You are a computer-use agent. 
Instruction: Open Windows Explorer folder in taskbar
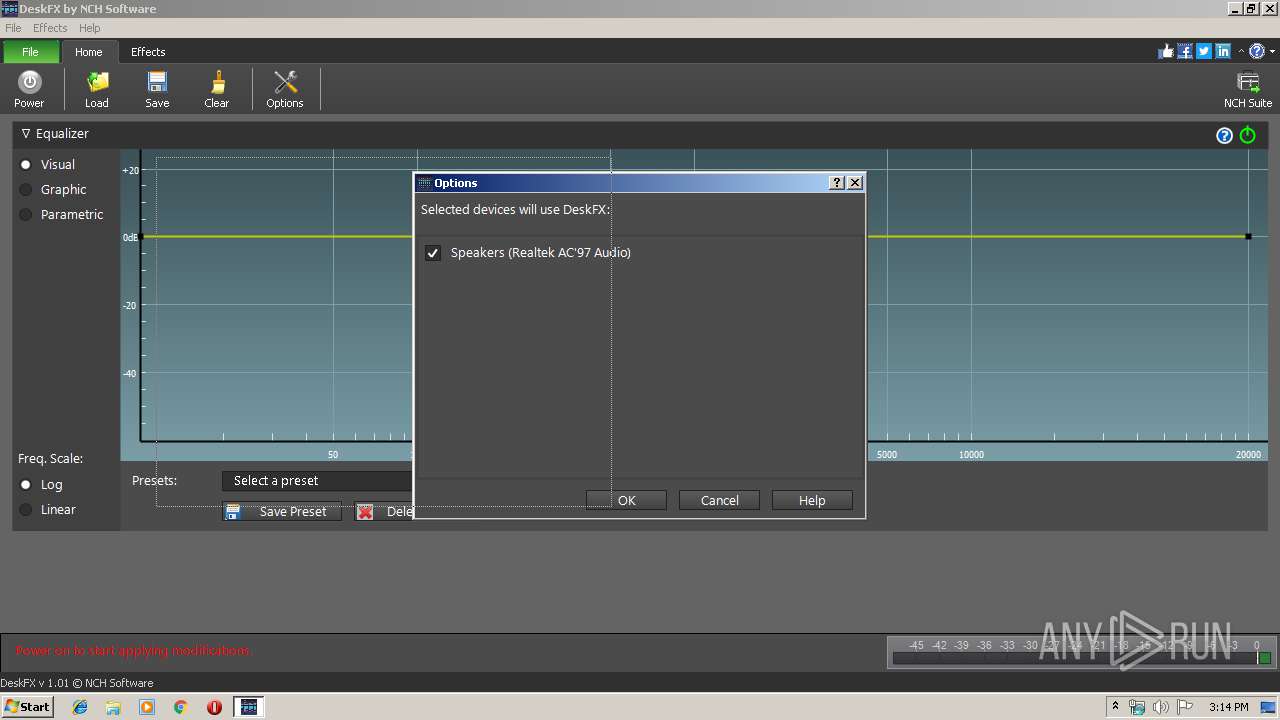113,707
